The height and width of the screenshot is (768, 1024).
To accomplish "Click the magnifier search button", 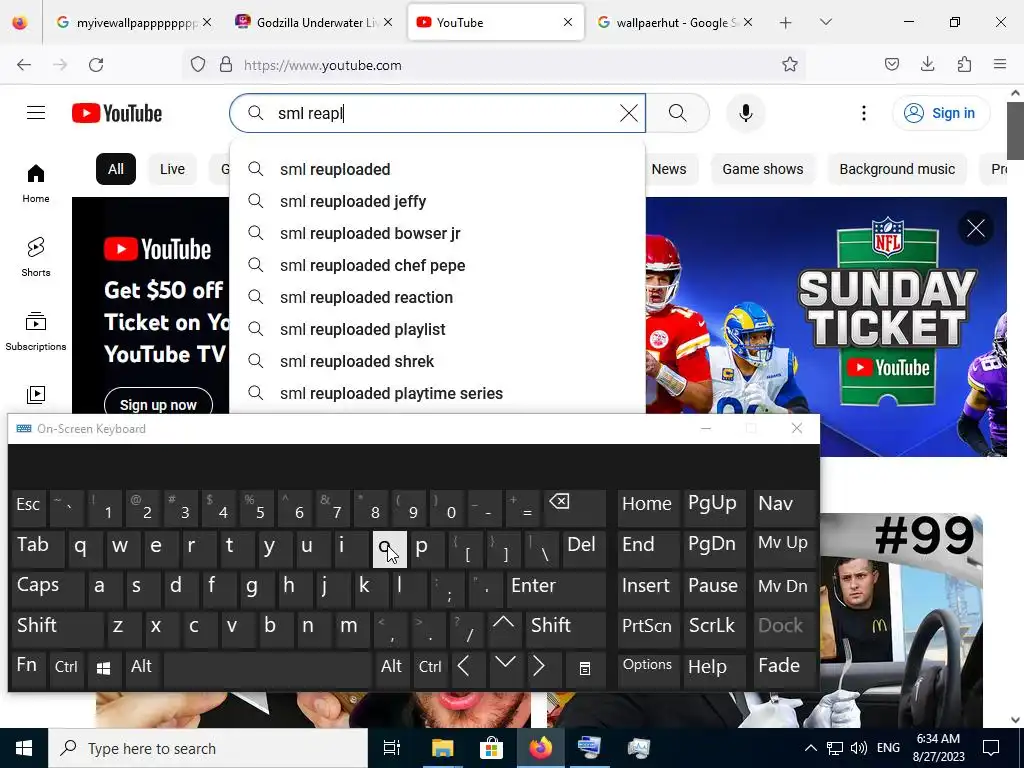I will pos(678,113).
